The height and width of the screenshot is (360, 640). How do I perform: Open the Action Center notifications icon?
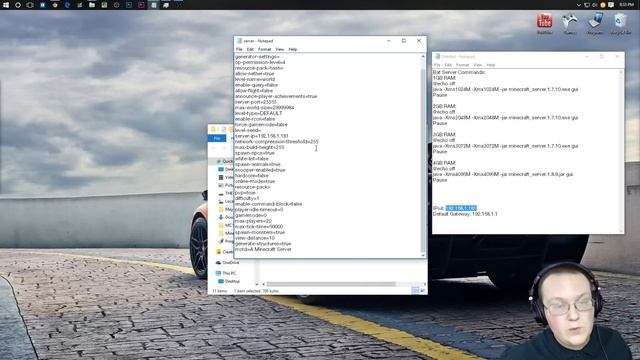pos(611,5)
